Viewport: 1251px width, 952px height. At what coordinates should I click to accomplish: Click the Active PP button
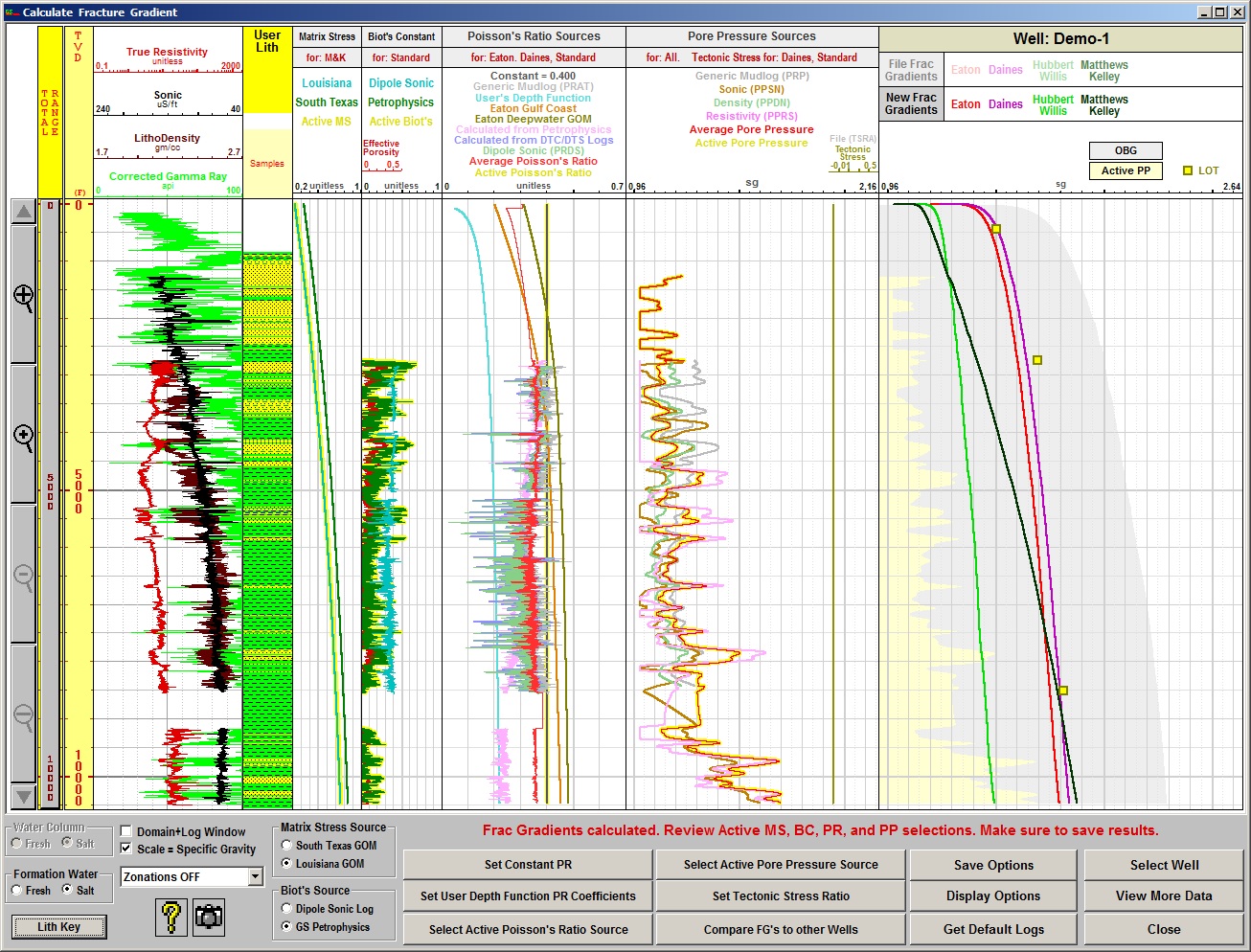1125,170
